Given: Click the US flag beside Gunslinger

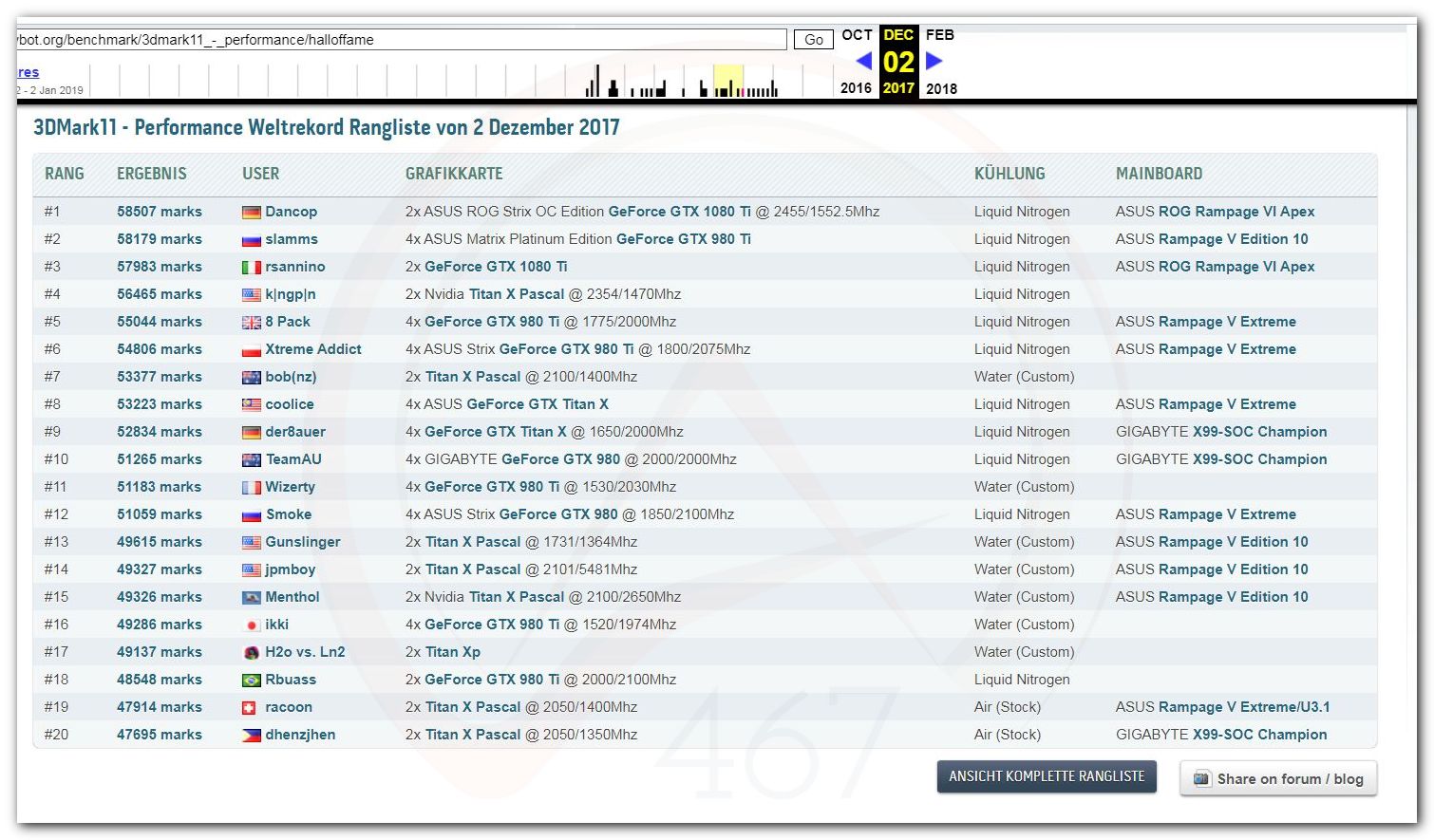Looking at the screenshot, I should pos(251,543).
